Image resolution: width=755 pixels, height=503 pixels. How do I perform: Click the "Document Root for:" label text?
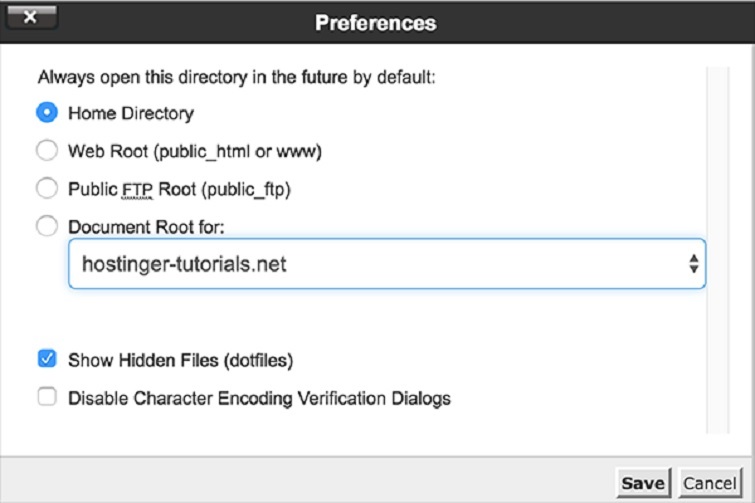click(x=146, y=227)
